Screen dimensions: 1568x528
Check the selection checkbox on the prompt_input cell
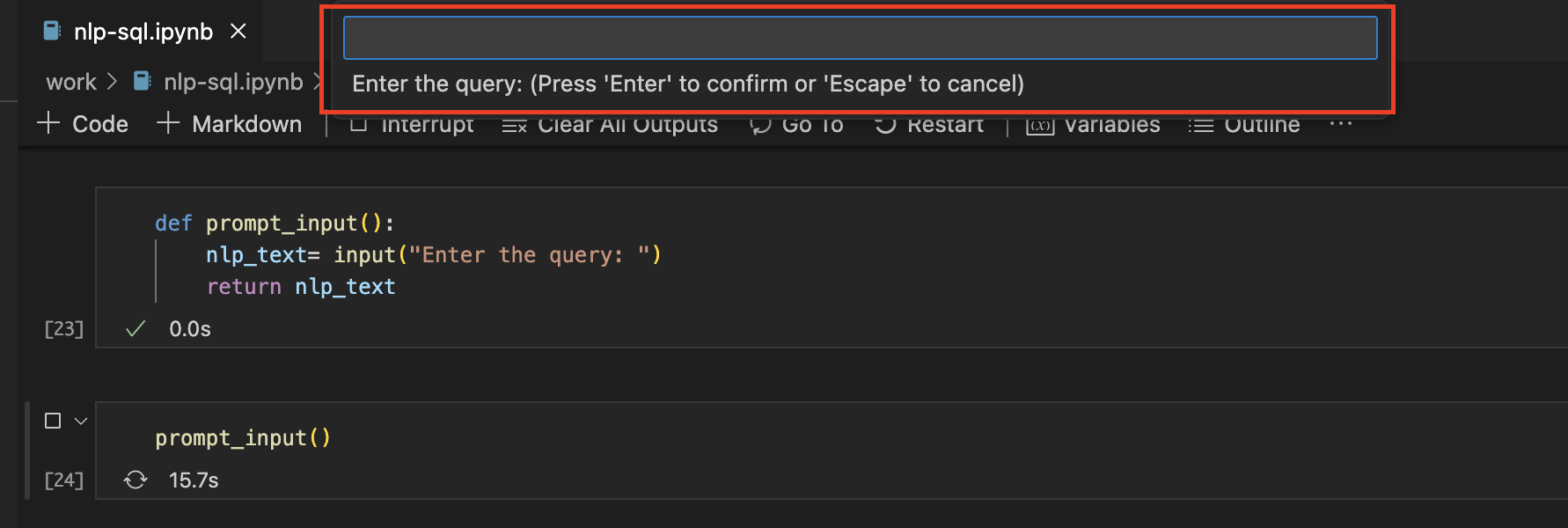click(51, 421)
